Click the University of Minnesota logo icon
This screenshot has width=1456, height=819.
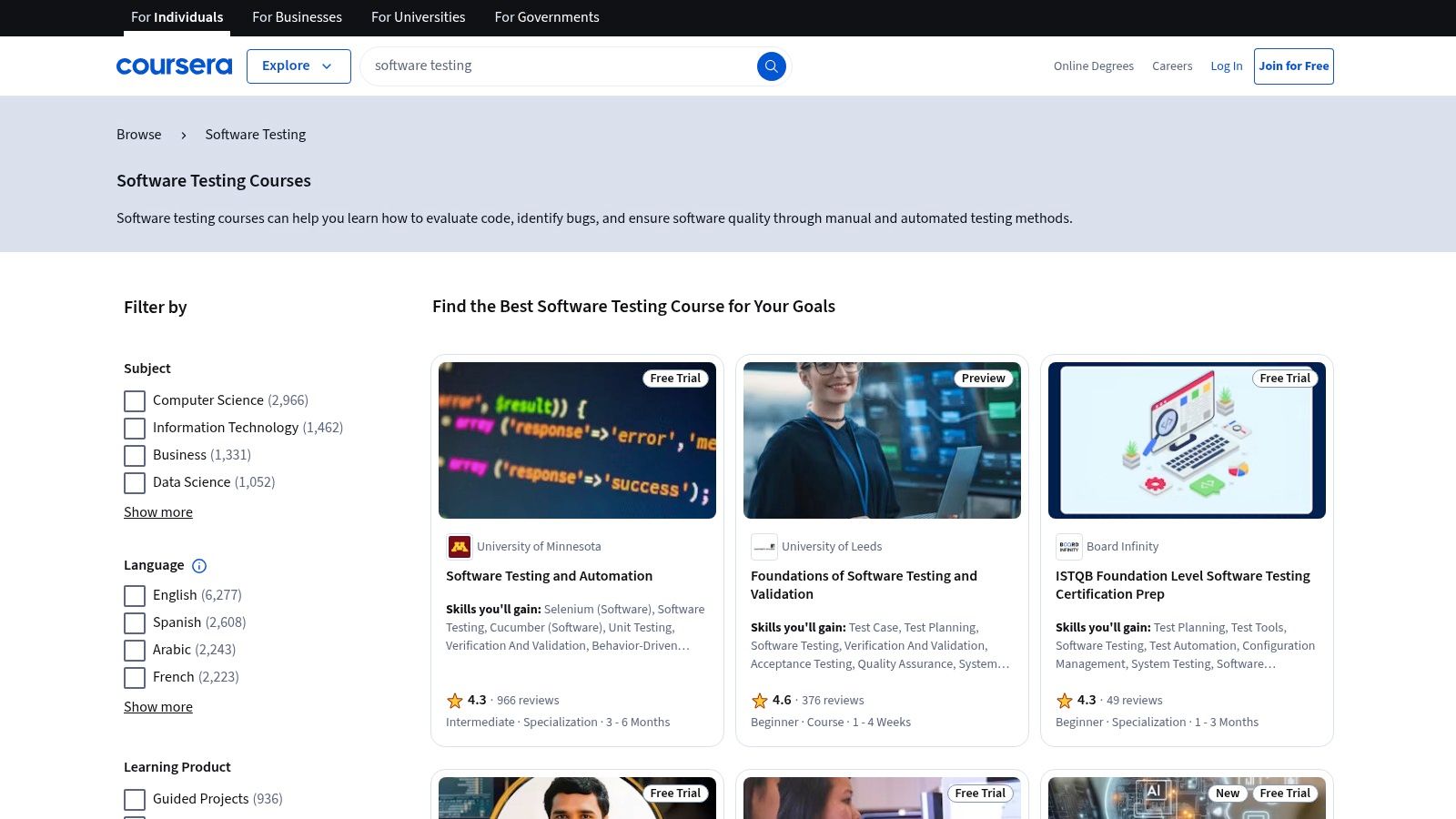pos(460,547)
